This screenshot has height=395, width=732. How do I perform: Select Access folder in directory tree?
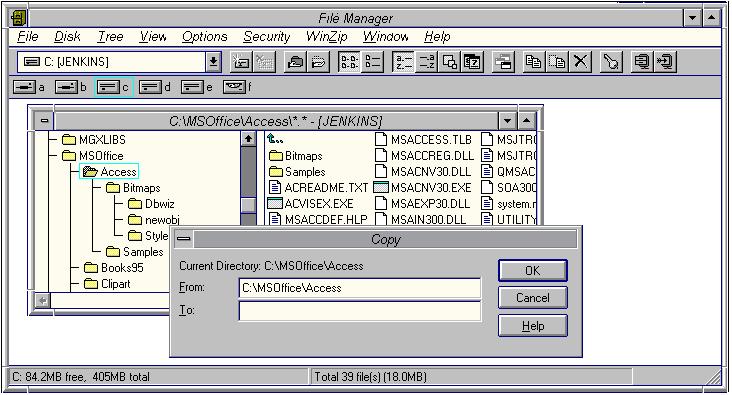pyautogui.click(x=109, y=172)
